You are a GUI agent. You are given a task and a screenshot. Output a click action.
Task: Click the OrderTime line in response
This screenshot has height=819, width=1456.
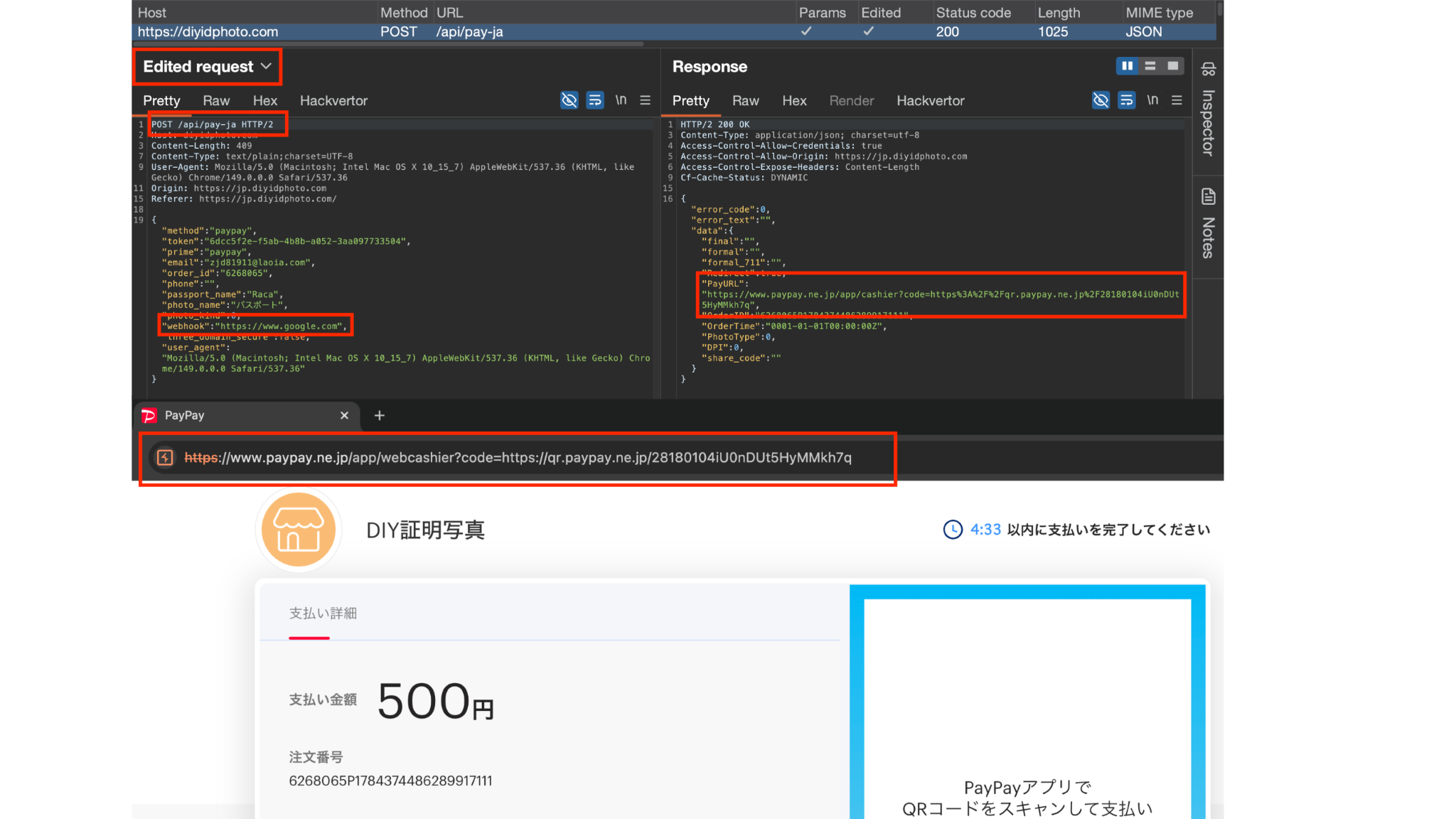[x=794, y=326]
